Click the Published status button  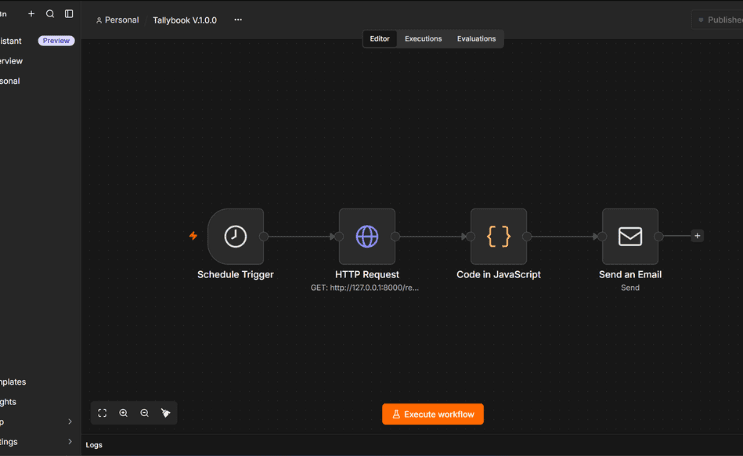718,20
